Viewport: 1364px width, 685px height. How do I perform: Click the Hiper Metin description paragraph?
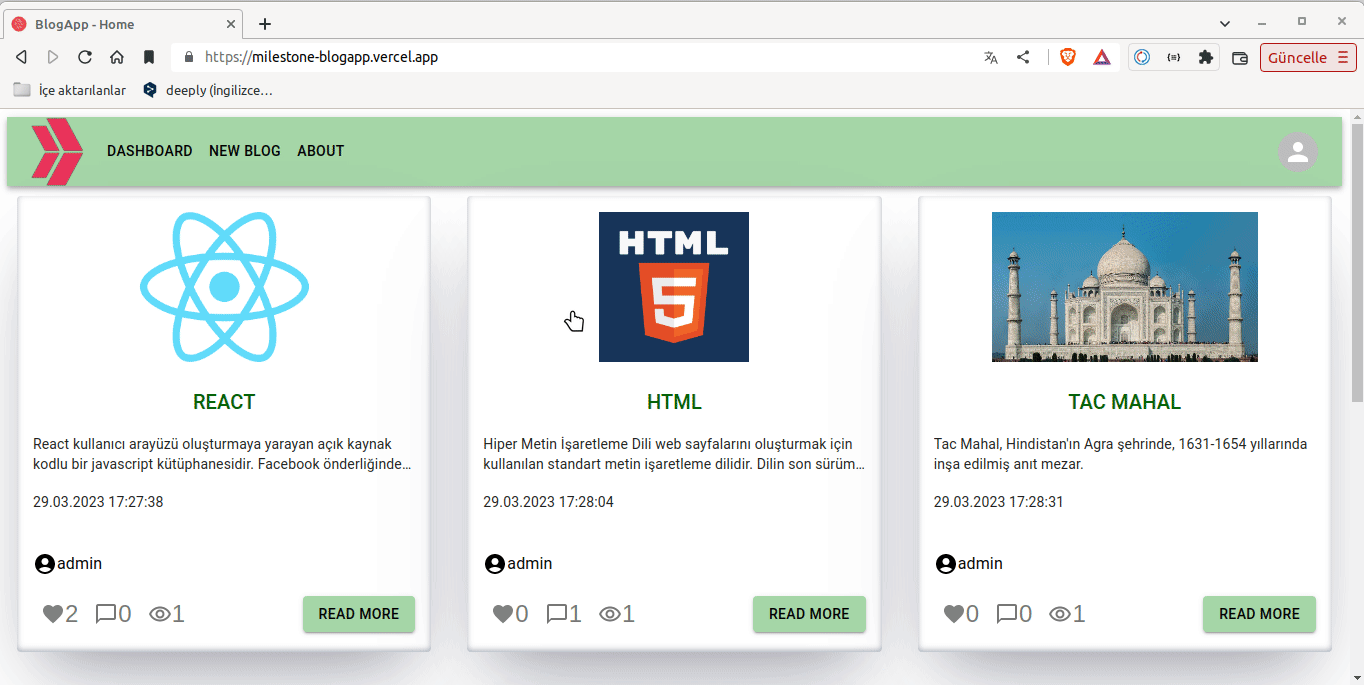tap(674, 454)
